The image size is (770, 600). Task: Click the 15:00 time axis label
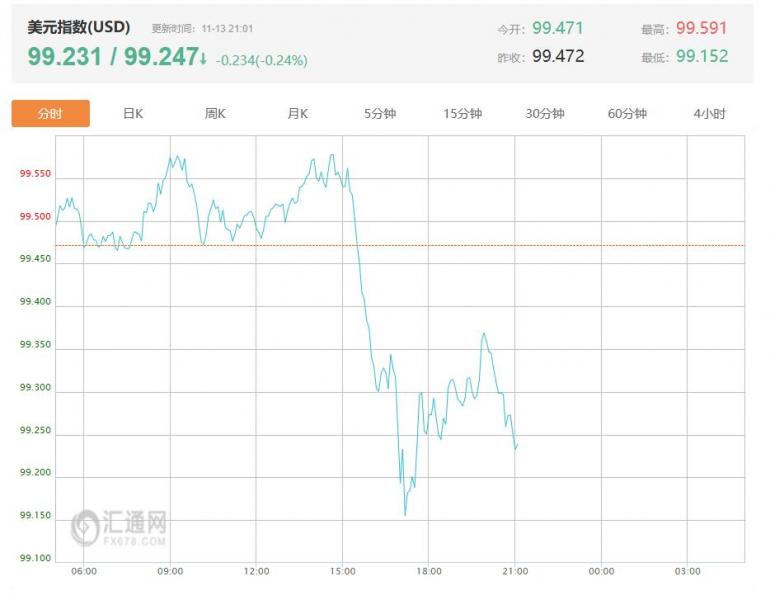coord(342,571)
